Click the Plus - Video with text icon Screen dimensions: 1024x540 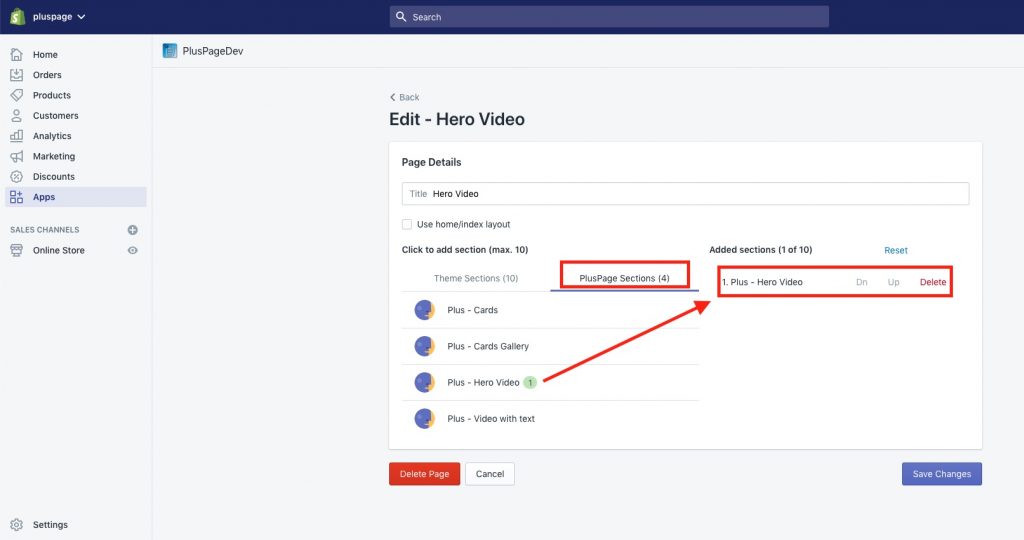pyautogui.click(x=424, y=419)
